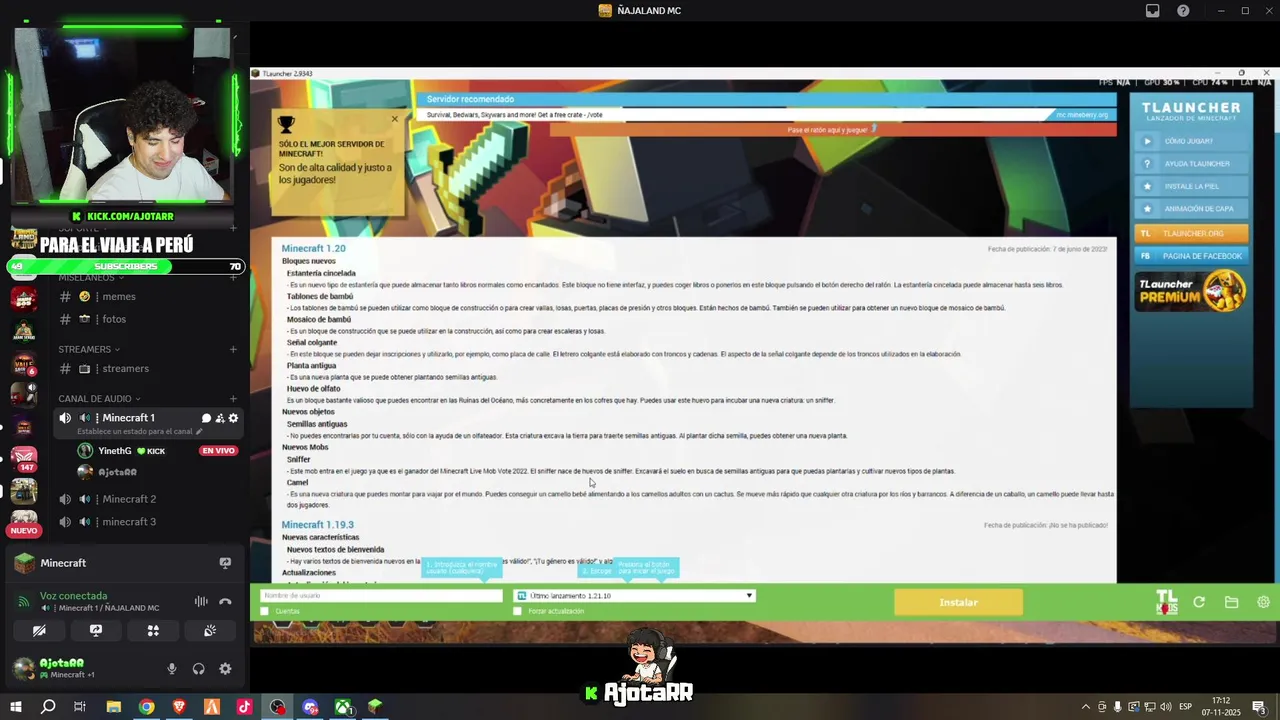Viewport: 1280px width, 720px height.
Task: Enable the Forzar actualización checkbox
Action: pos(518,611)
